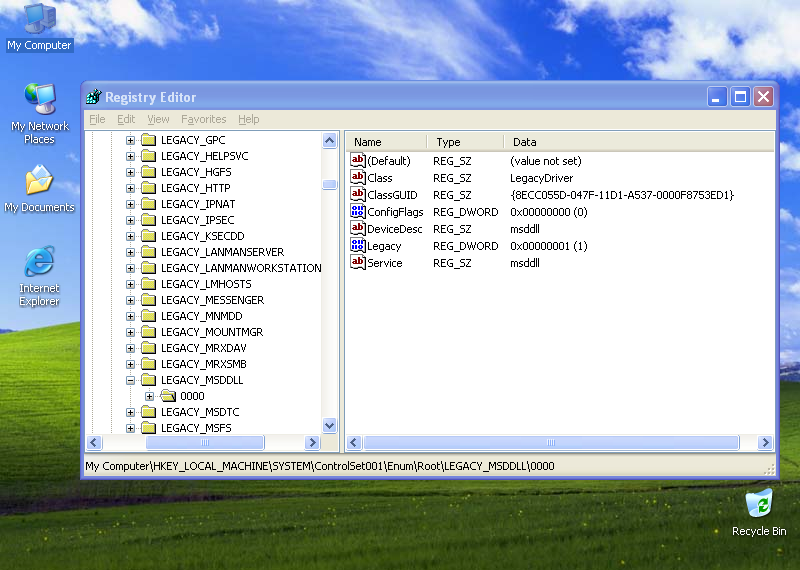Select the 'LegacyDriver' data value
Viewport: 800px width, 570px height.
(541, 178)
